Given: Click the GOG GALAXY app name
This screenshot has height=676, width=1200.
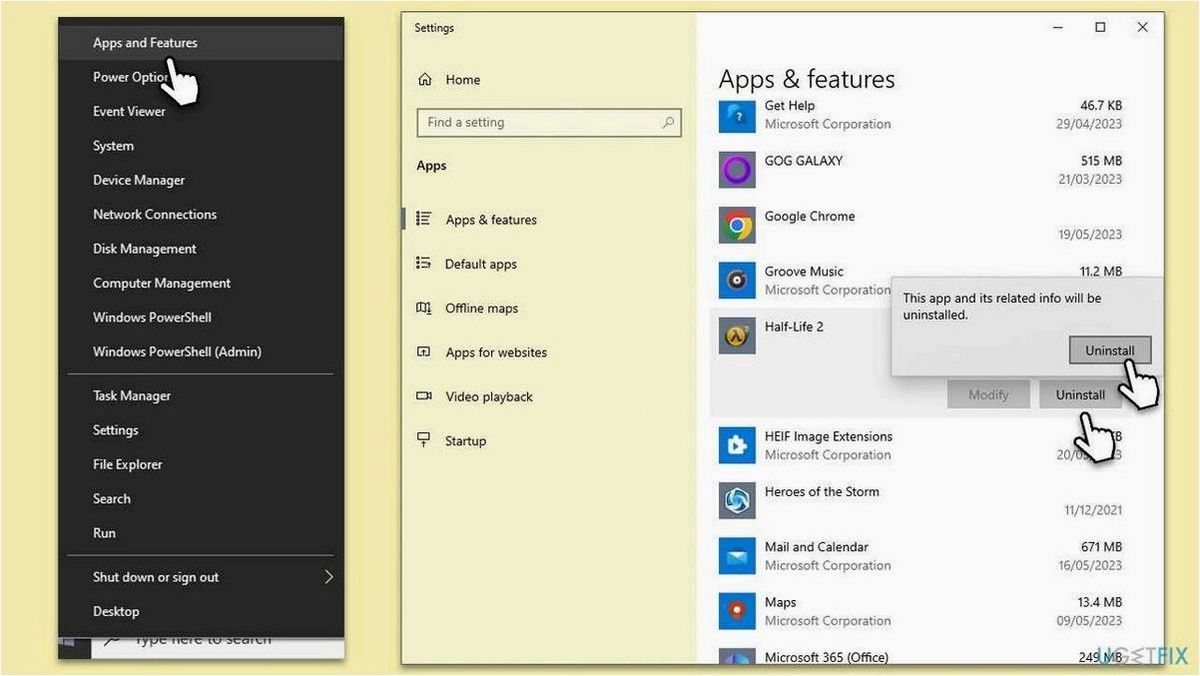Looking at the screenshot, I should [803, 160].
